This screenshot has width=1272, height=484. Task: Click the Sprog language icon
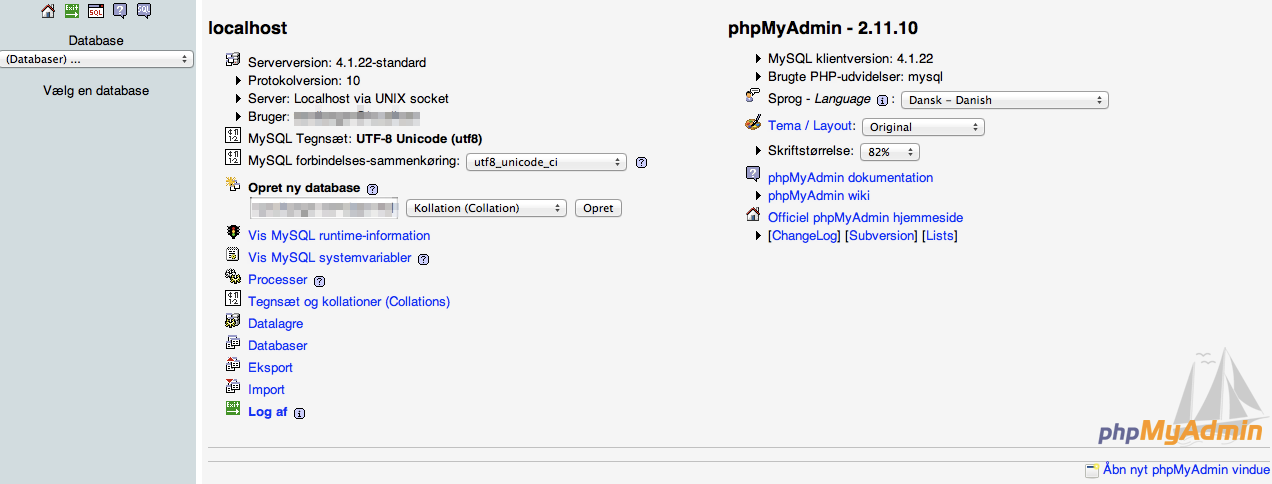click(x=753, y=97)
